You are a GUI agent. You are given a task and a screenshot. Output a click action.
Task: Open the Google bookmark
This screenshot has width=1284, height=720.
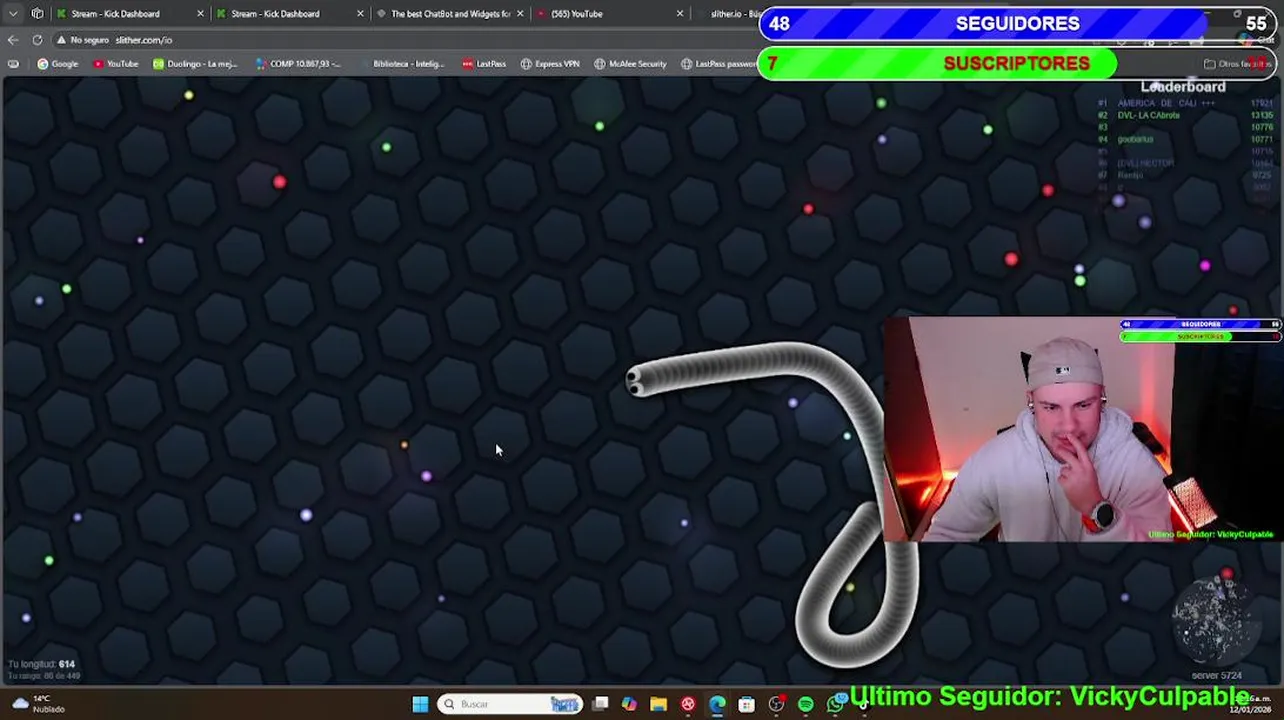click(x=58, y=64)
